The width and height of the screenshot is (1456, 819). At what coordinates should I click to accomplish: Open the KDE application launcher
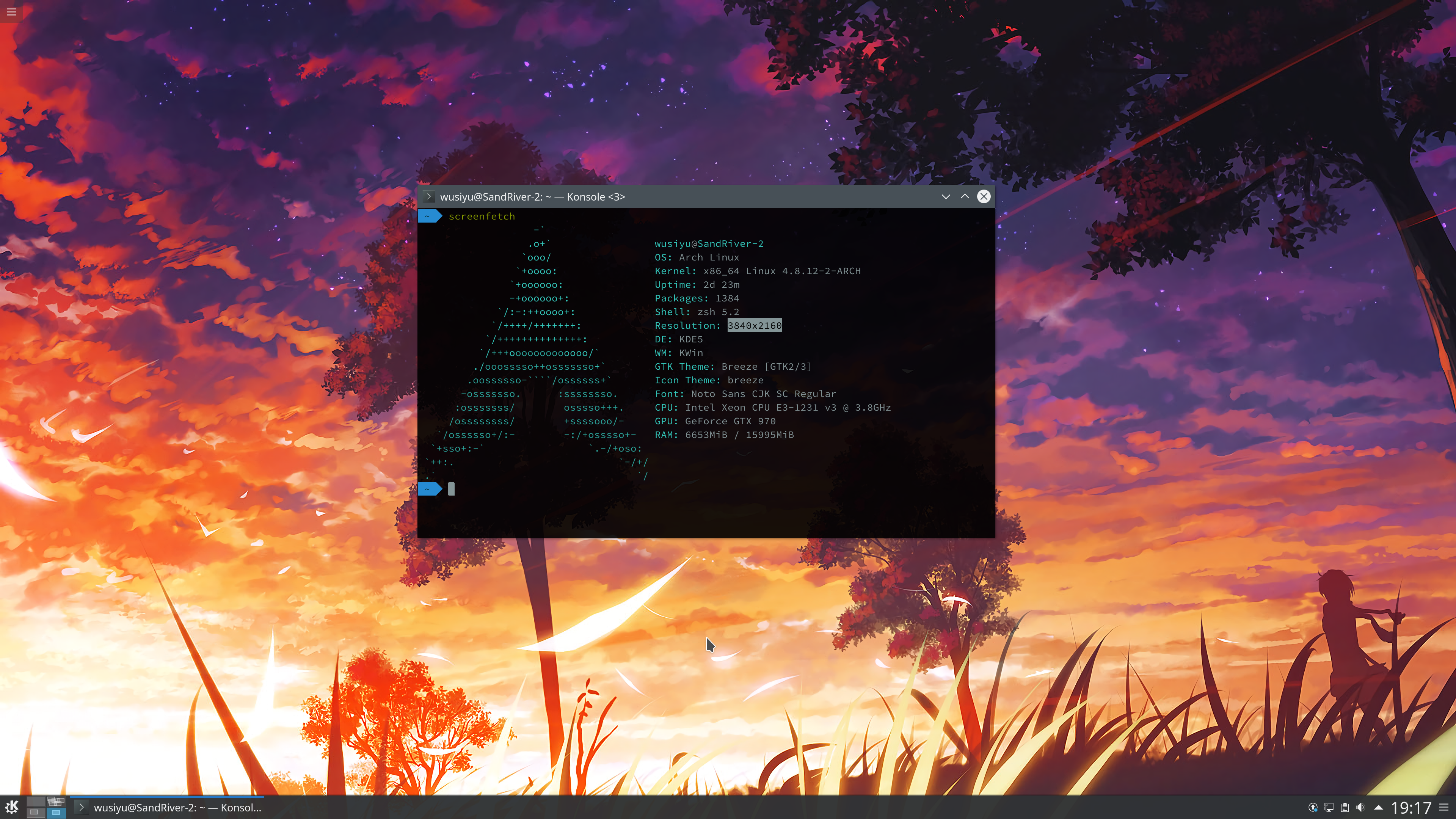coord(12,807)
